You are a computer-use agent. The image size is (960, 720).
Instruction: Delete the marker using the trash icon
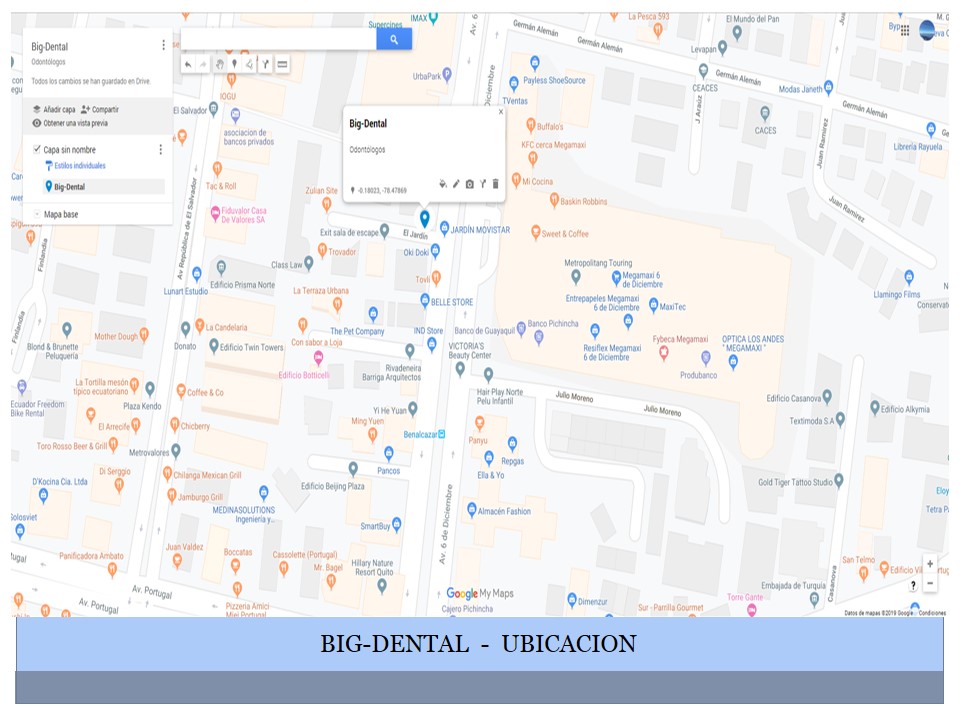coord(495,184)
